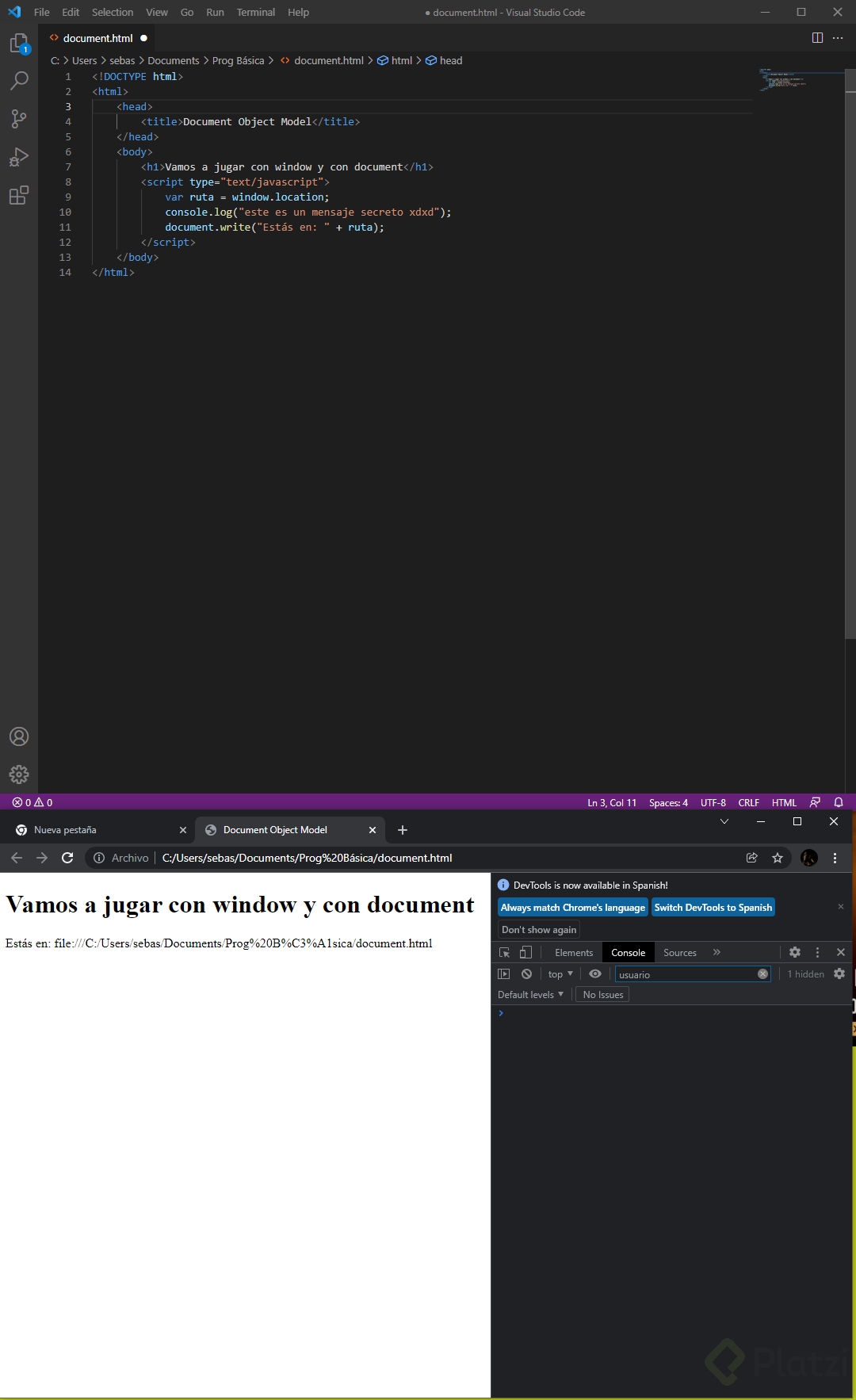Open DevTools customize three-dot menu
This screenshot has height=1400, width=856.
pos(818,952)
